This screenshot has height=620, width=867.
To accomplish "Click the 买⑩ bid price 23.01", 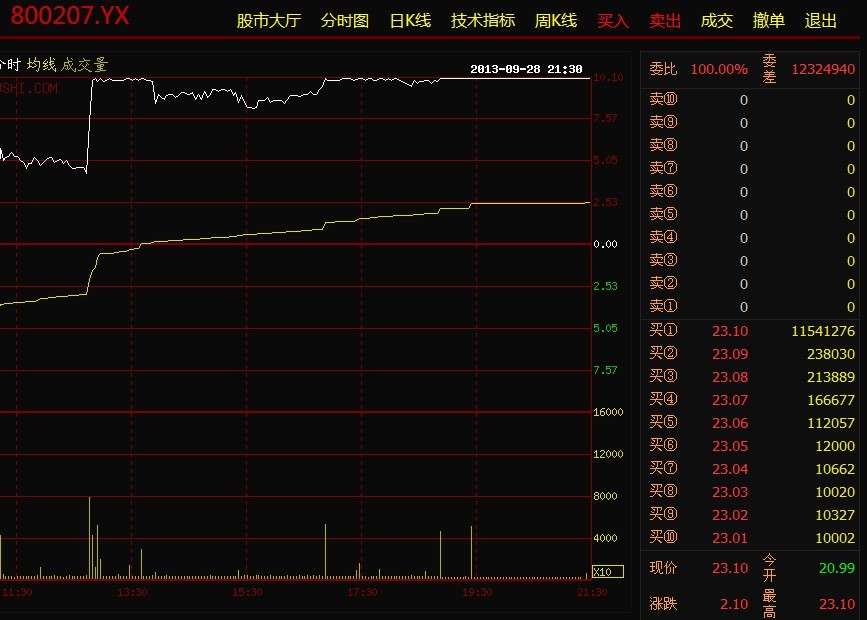I will [729, 538].
